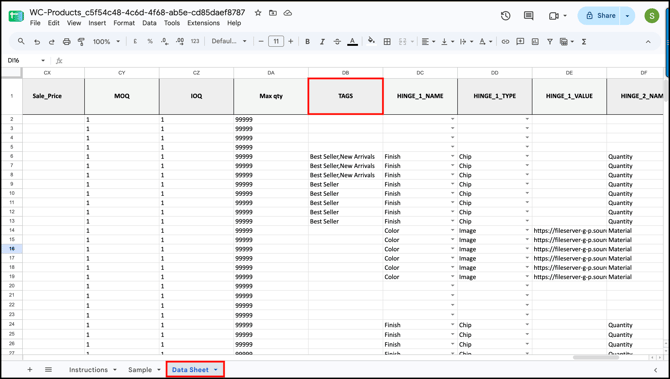The width and height of the screenshot is (670, 379).
Task: Open the Insert menu
Action: click(97, 23)
